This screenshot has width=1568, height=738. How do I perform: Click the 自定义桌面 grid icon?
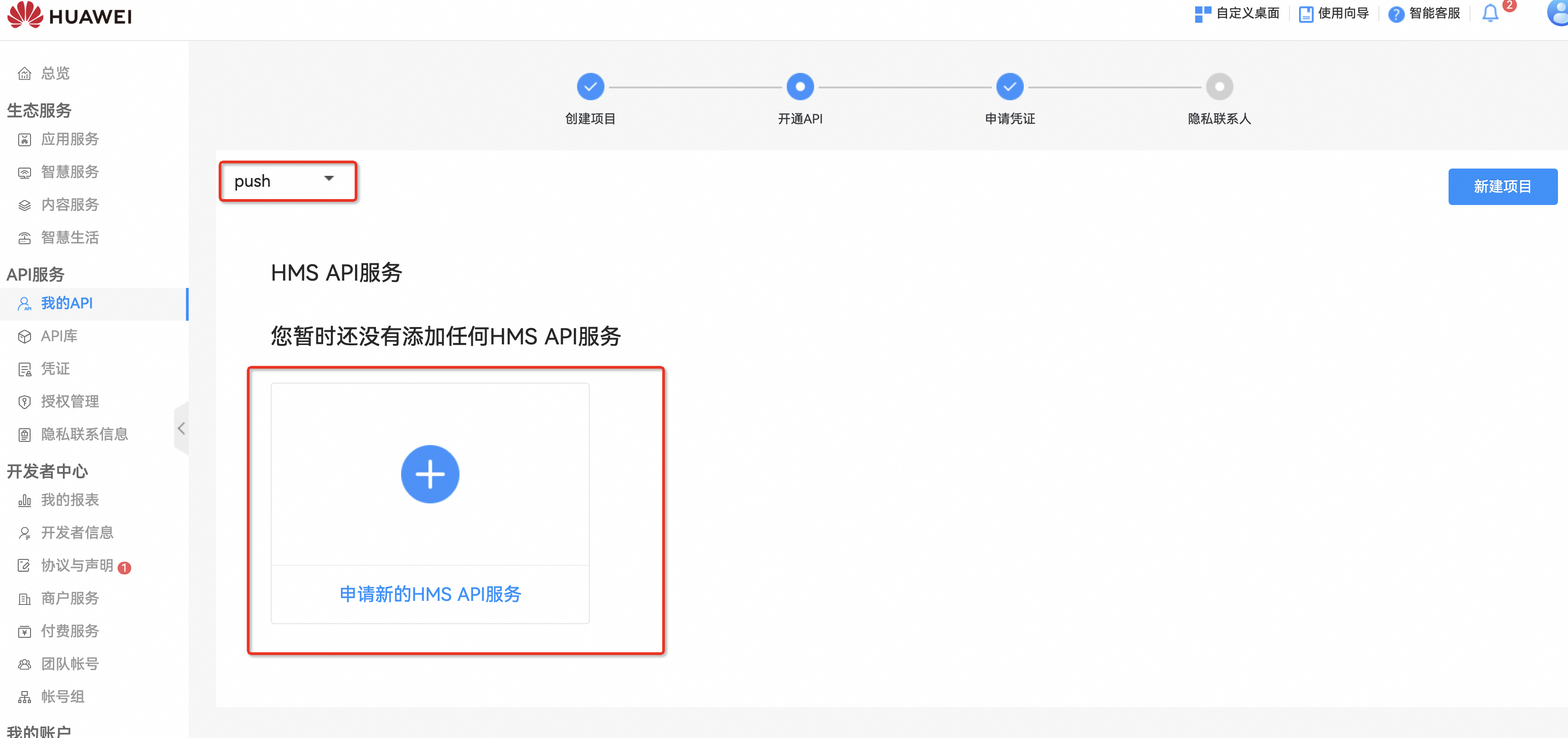tap(1203, 14)
